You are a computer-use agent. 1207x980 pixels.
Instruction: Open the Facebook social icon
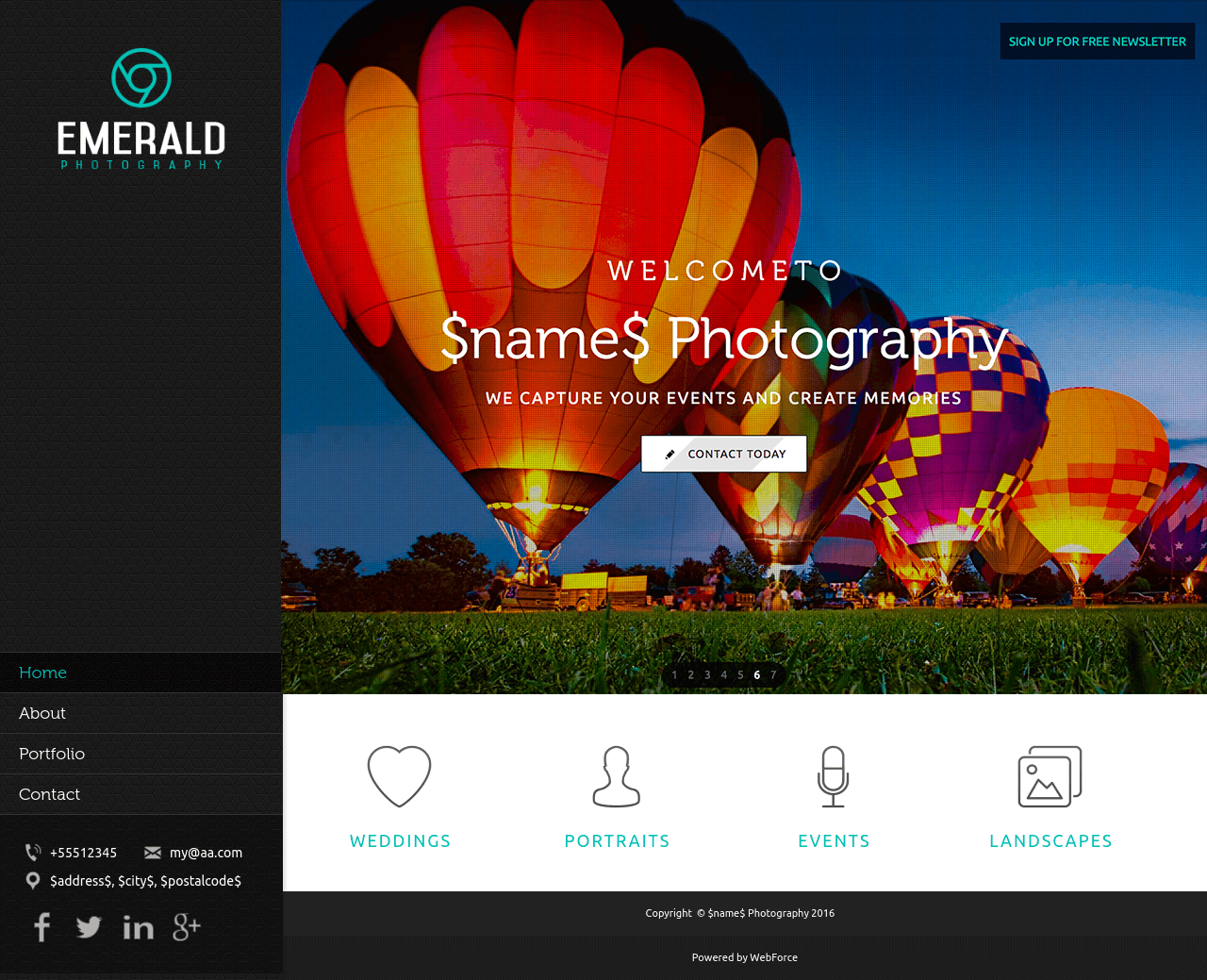pos(41,927)
